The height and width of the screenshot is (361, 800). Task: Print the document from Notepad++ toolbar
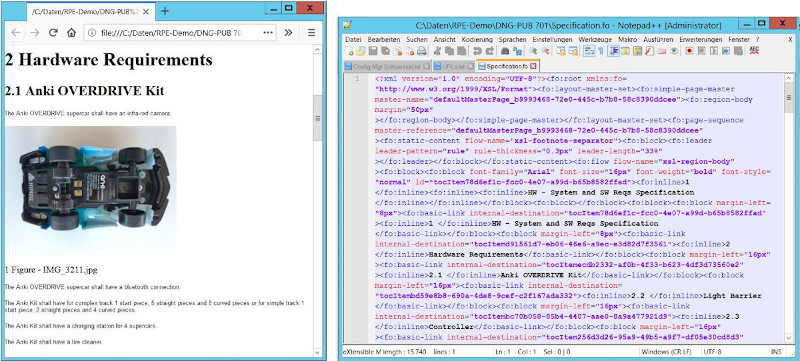[421, 51]
